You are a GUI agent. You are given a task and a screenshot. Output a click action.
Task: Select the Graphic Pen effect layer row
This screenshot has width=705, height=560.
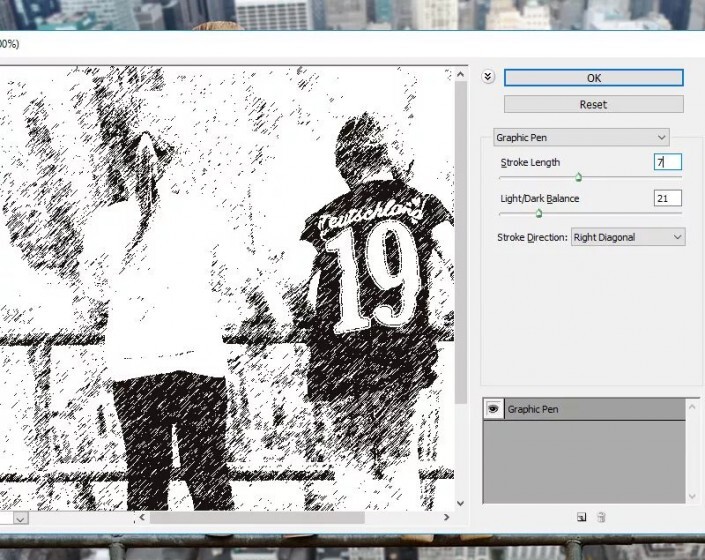[590, 409]
